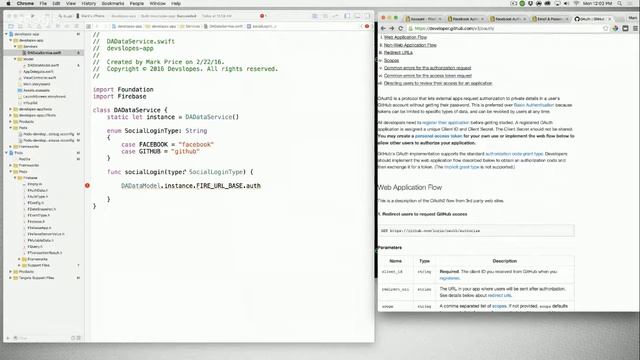Select the symbol navigator tab icon
The width and height of the screenshot is (640, 360).
click(20, 26)
